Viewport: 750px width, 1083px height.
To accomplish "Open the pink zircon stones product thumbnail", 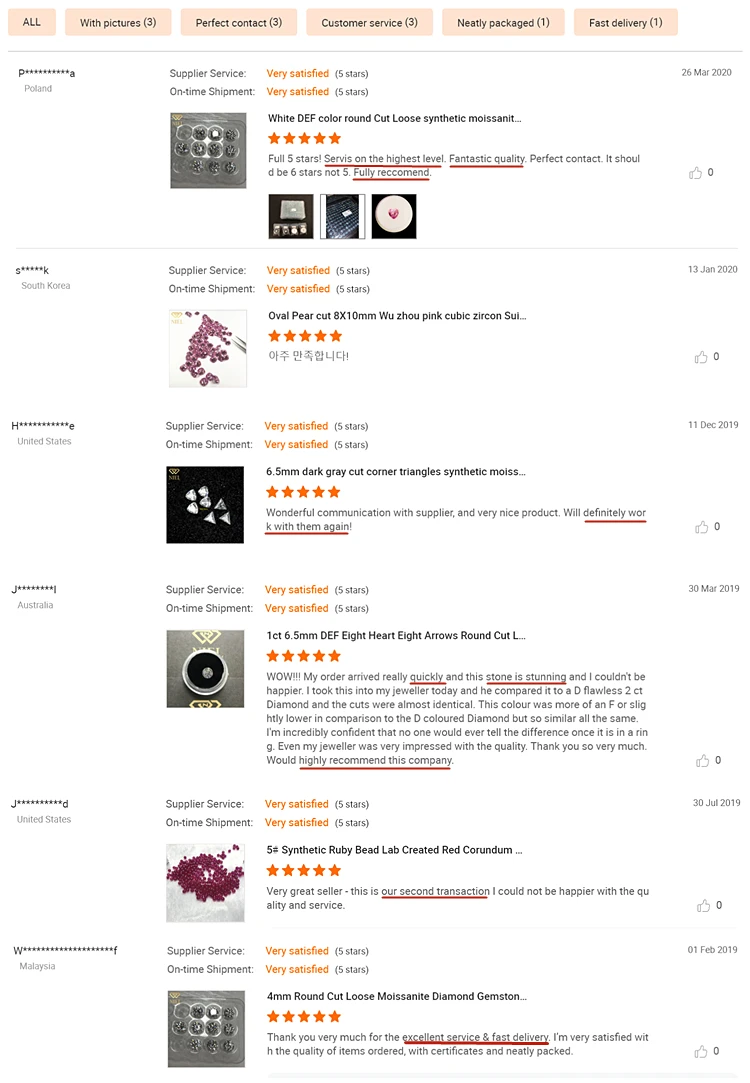I will coord(208,348).
